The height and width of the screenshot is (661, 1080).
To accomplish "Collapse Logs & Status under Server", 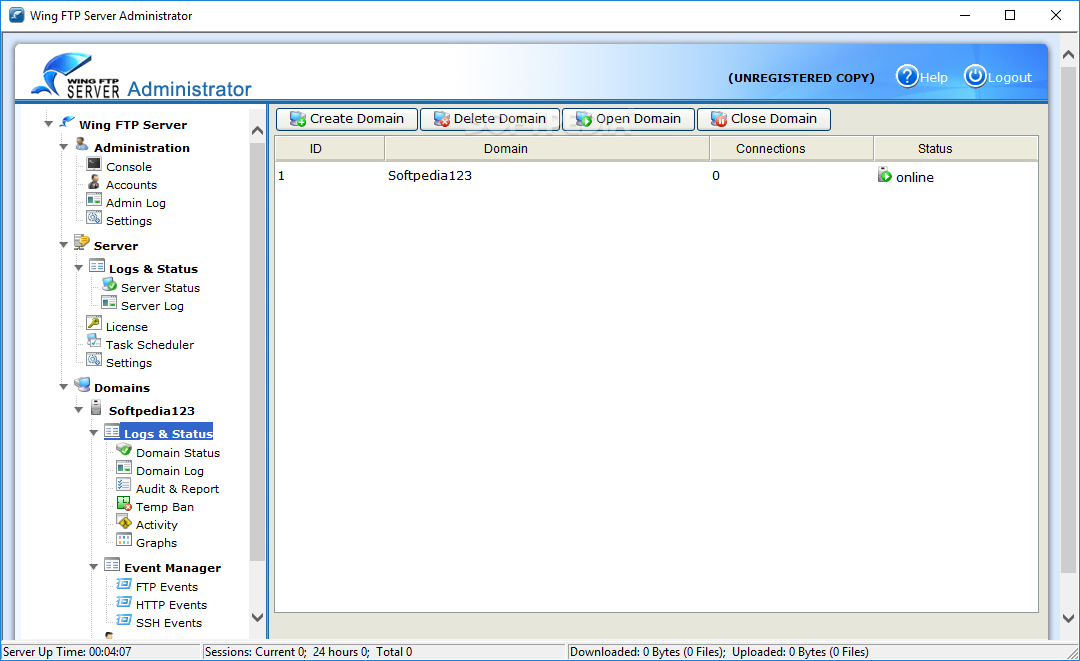I will 79,268.
